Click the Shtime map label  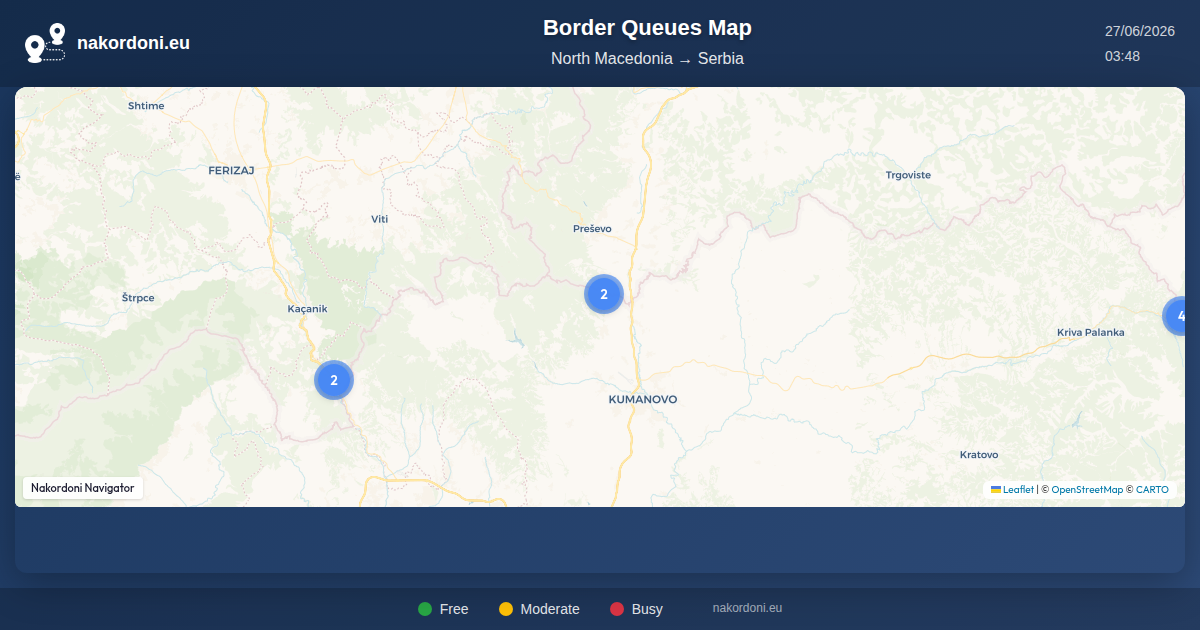[146, 106]
